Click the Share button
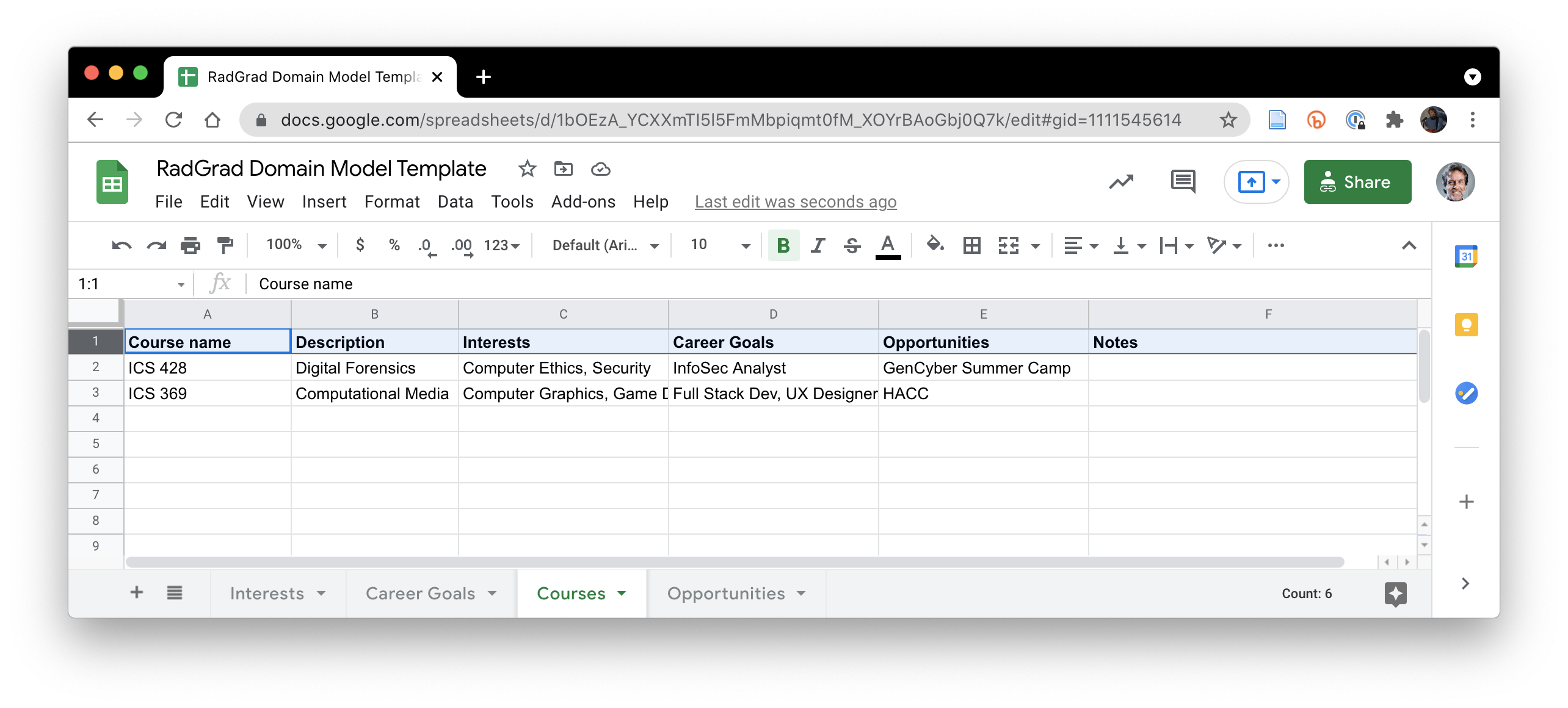 point(1357,182)
